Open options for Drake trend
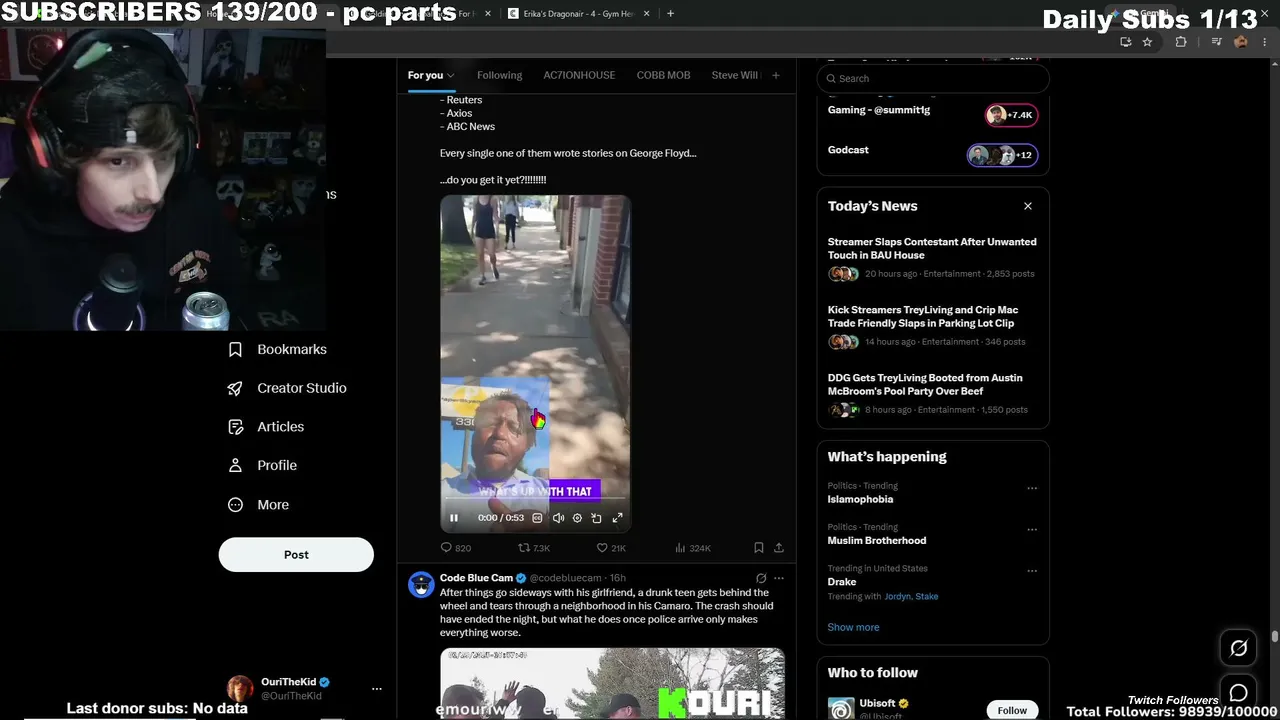The width and height of the screenshot is (1280, 720). pyautogui.click(x=1032, y=571)
